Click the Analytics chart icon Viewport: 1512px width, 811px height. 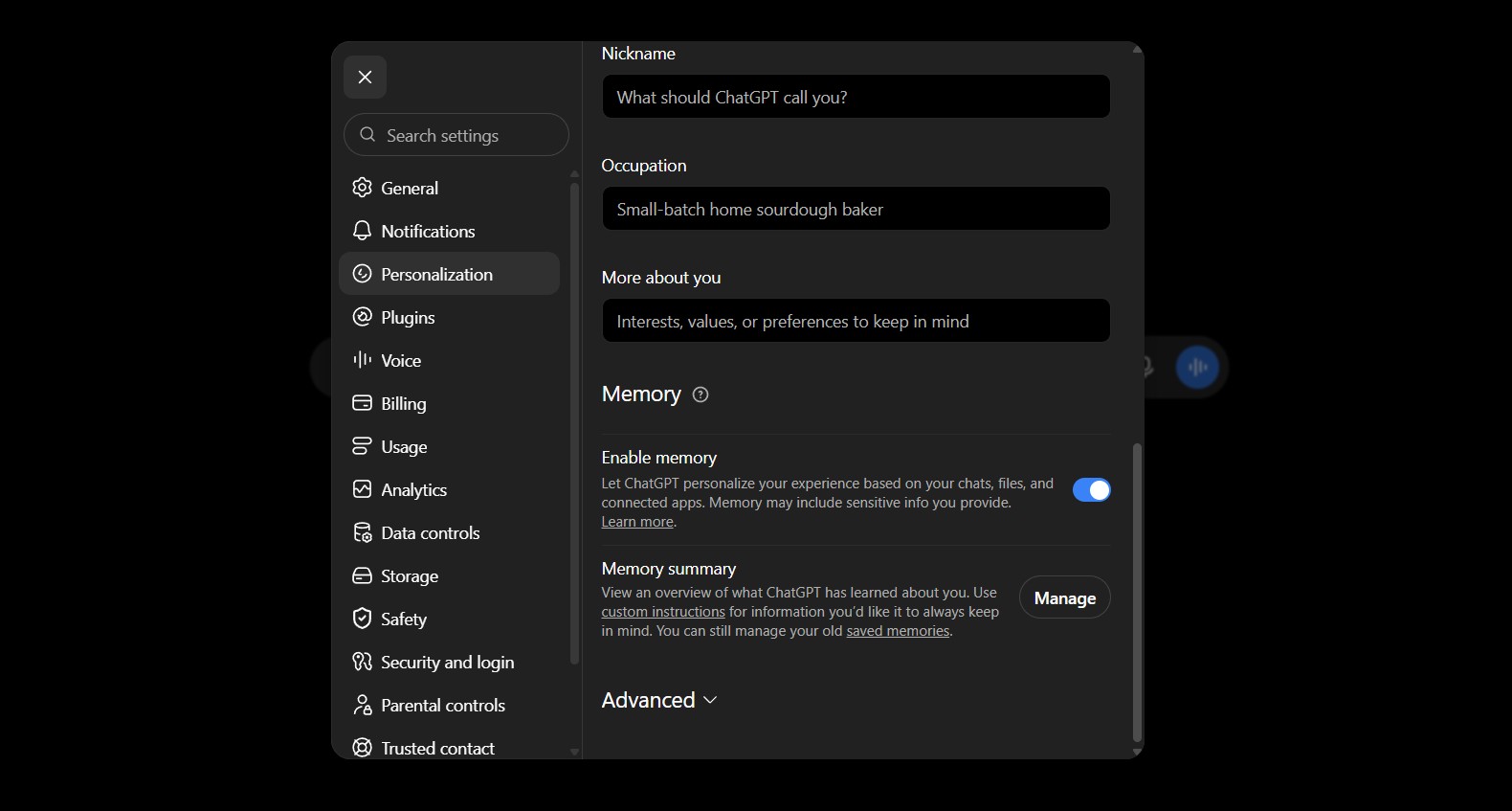pyautogui.click(x=362, y=489)
